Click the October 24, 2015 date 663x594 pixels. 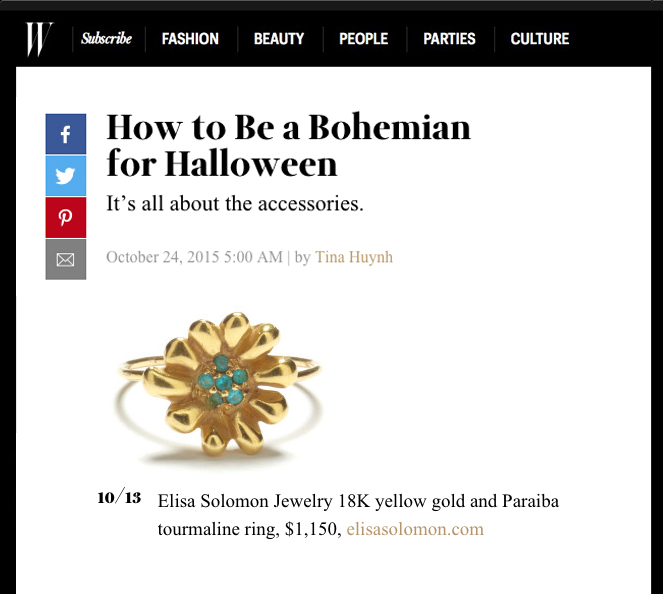[194, 257]
